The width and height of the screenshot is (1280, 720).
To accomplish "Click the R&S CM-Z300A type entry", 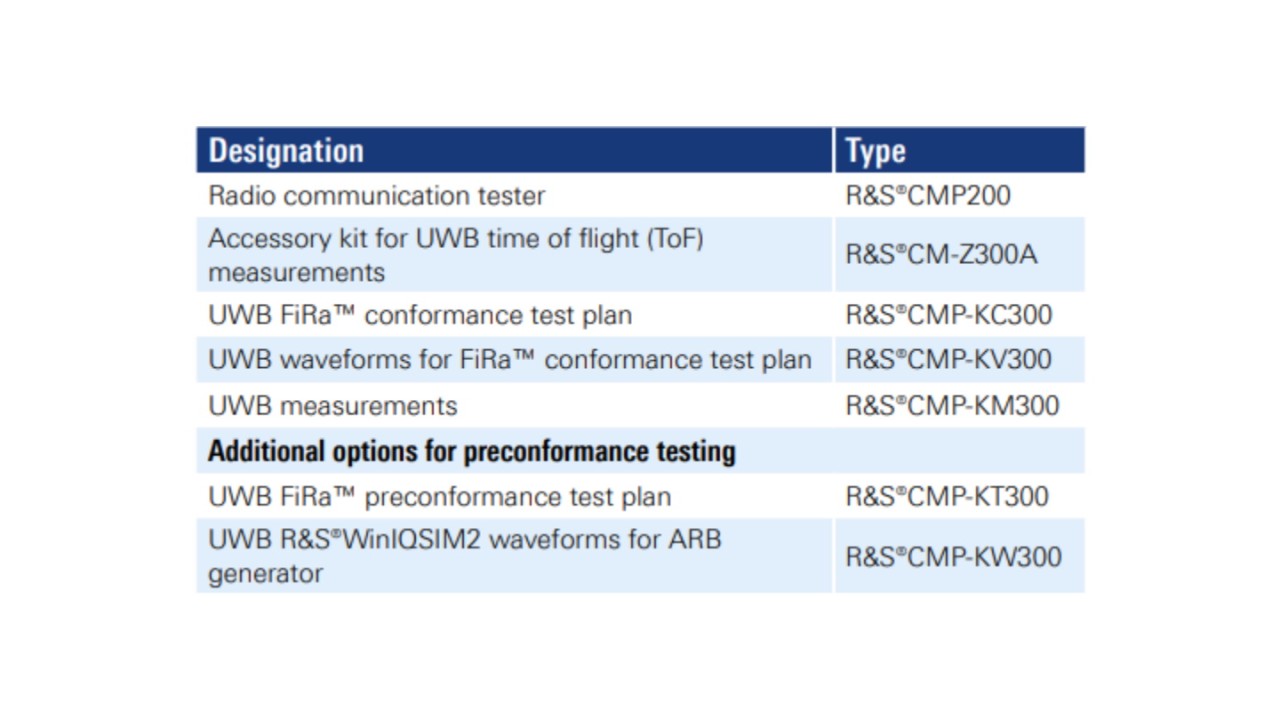I will [941, 255].
